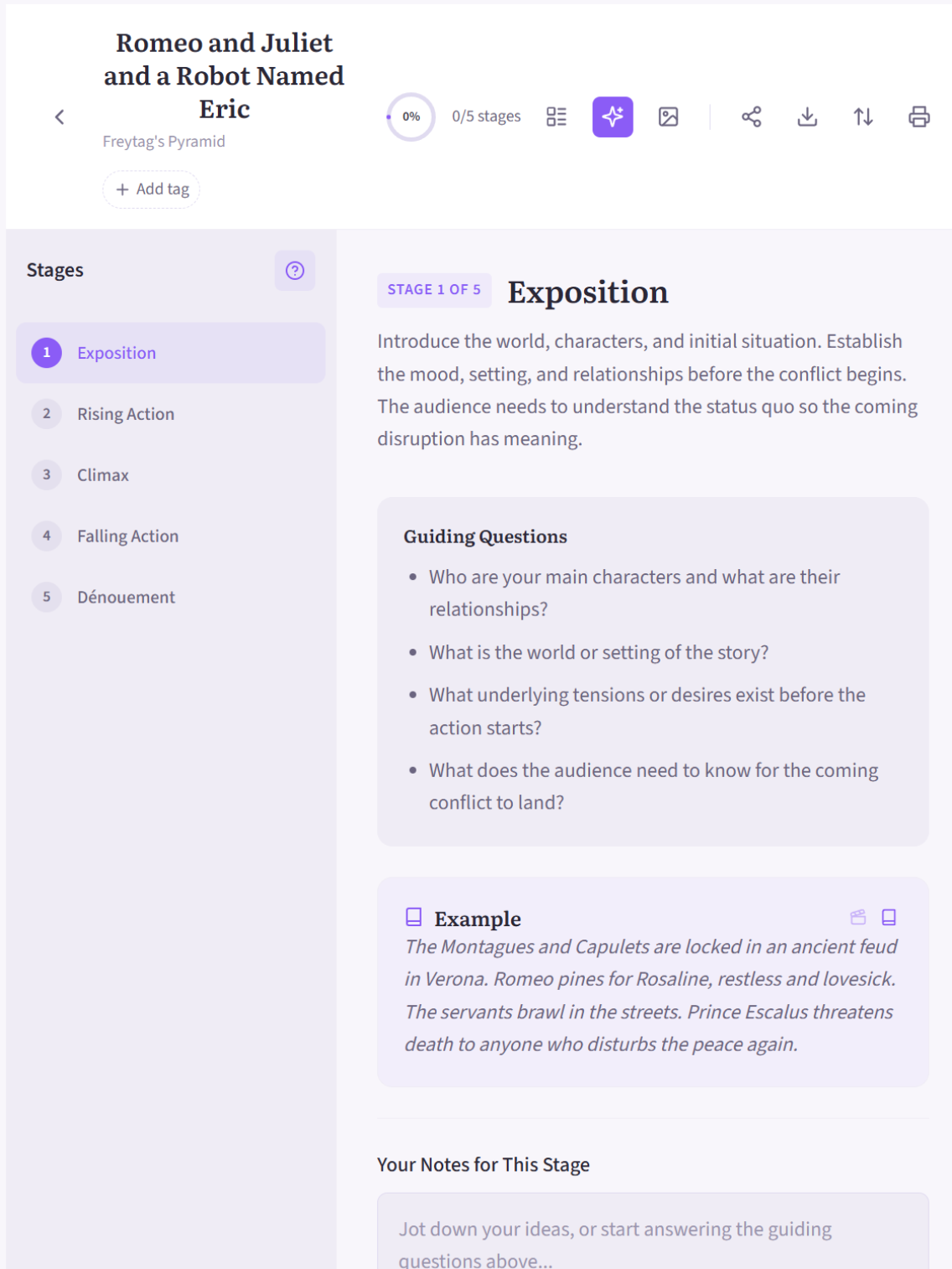Click the print icon
Screen dimensions: 952x1269
(x=919, y=117)
